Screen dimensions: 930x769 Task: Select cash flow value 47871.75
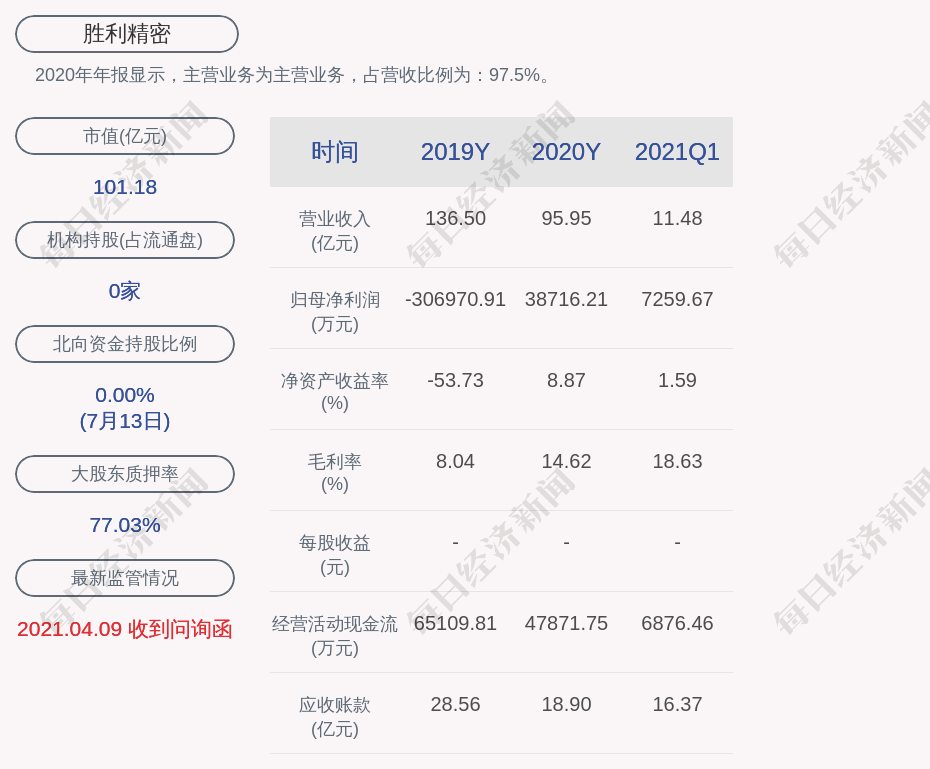pyautogui.click(x=566, y=623)
